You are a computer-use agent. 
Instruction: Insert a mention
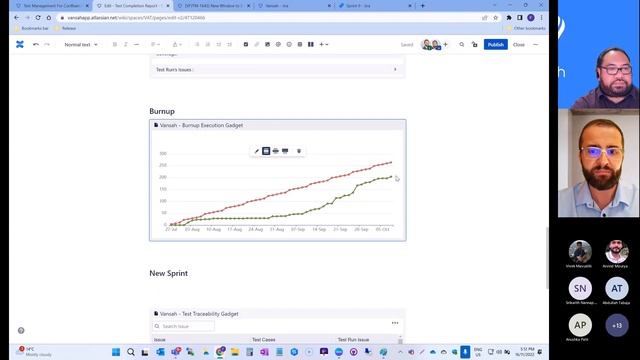(278, 44)
